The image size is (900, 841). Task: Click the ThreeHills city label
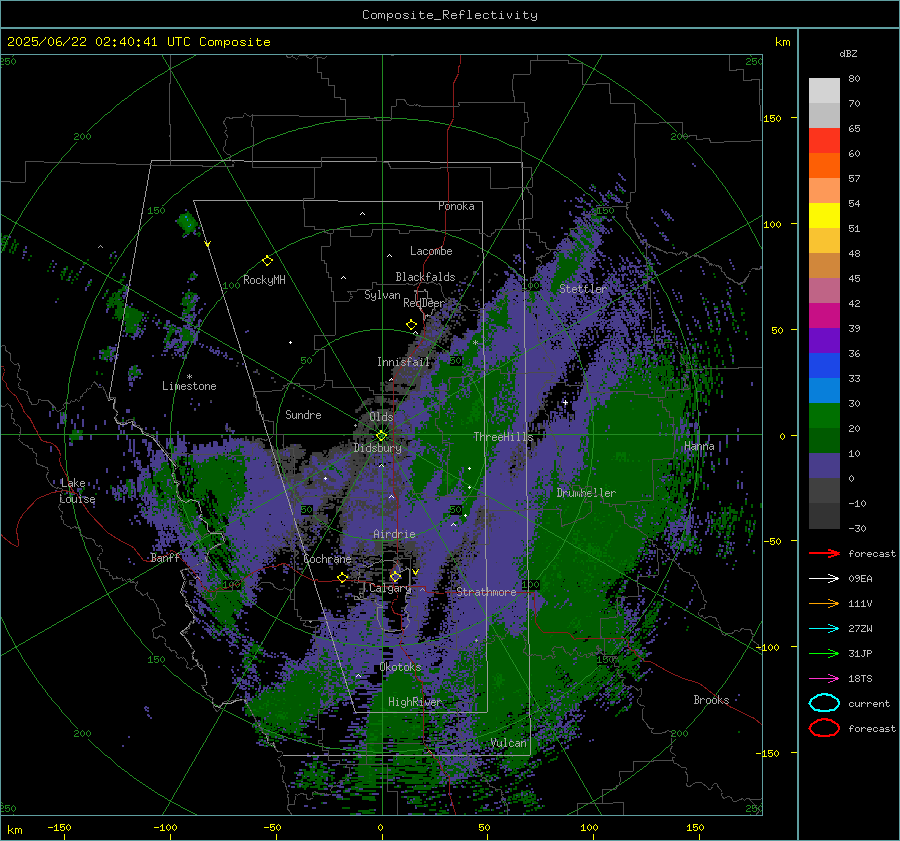[503, 437]
